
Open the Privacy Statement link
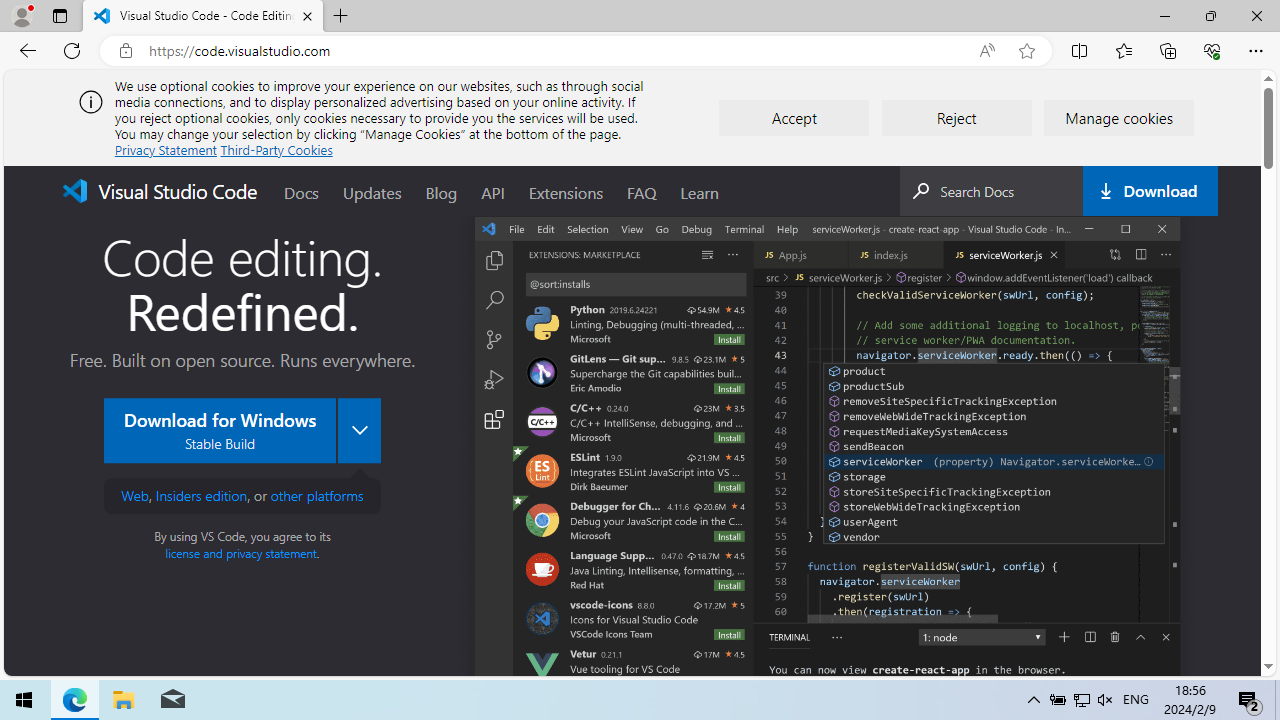[x=166, y=150]
